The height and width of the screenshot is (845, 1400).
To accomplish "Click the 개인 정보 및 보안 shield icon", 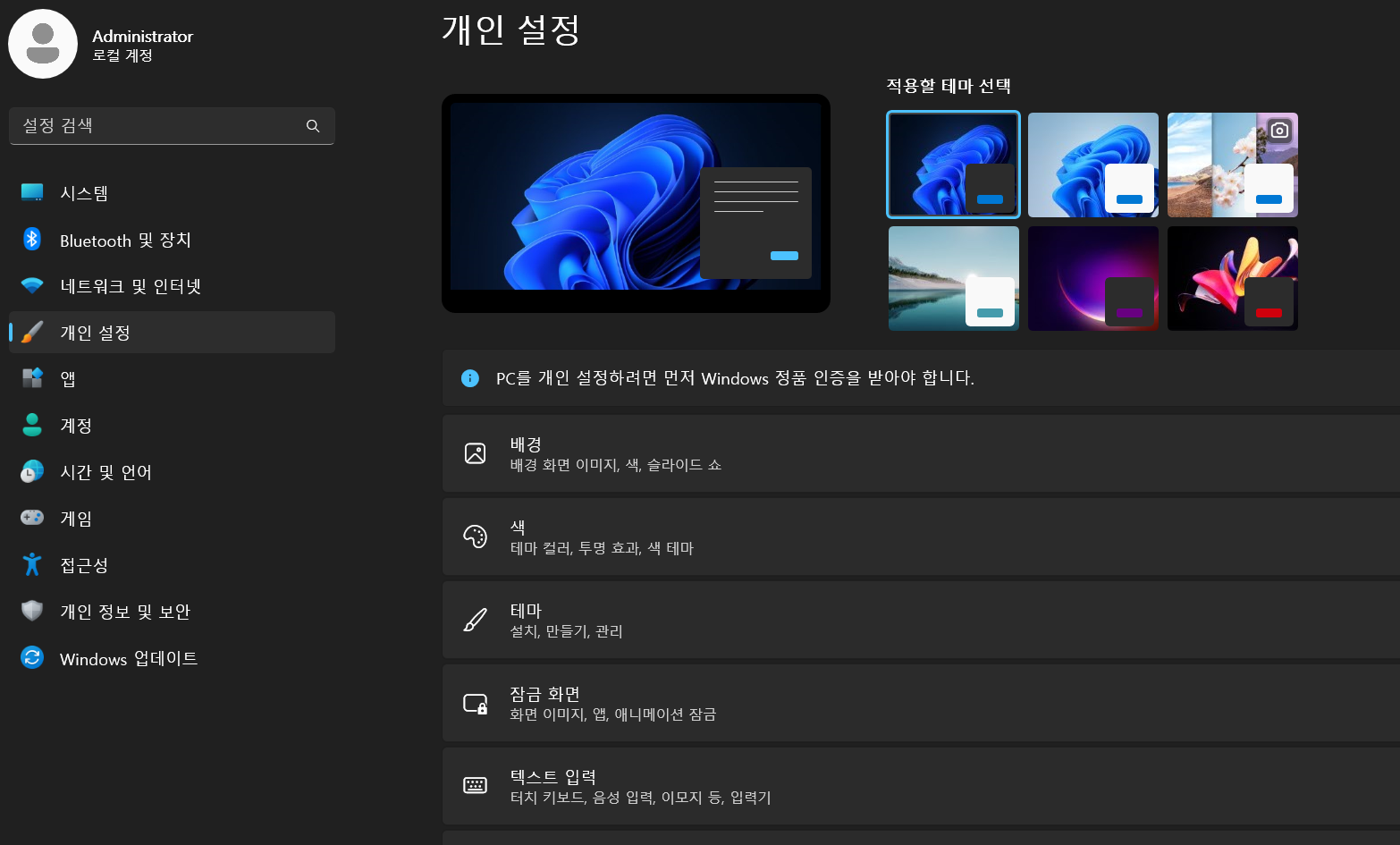I will 32,611.
